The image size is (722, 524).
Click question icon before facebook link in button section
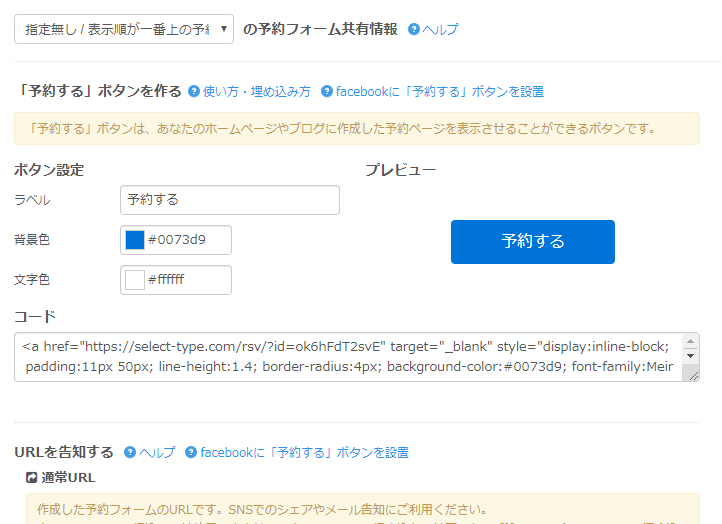[x=326, y=91]
